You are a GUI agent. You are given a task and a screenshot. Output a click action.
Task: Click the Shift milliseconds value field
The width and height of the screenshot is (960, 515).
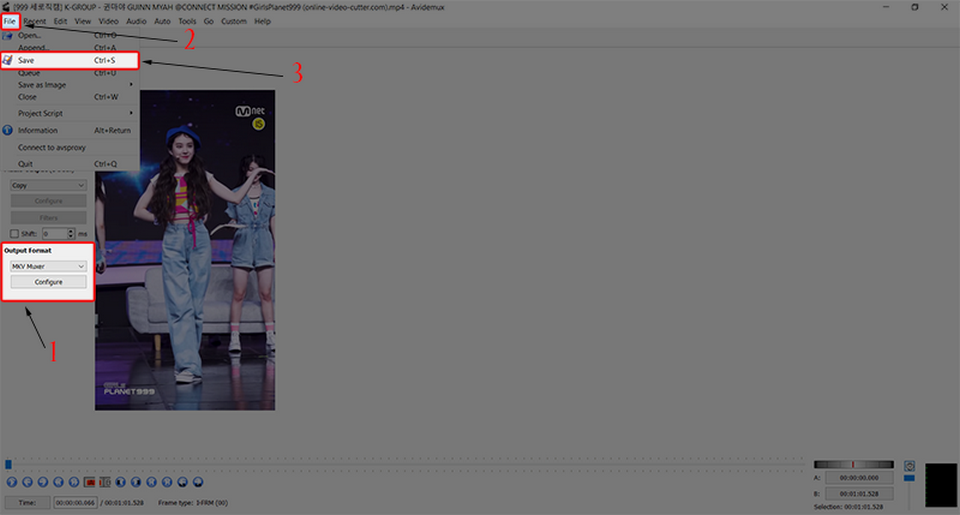54,234
